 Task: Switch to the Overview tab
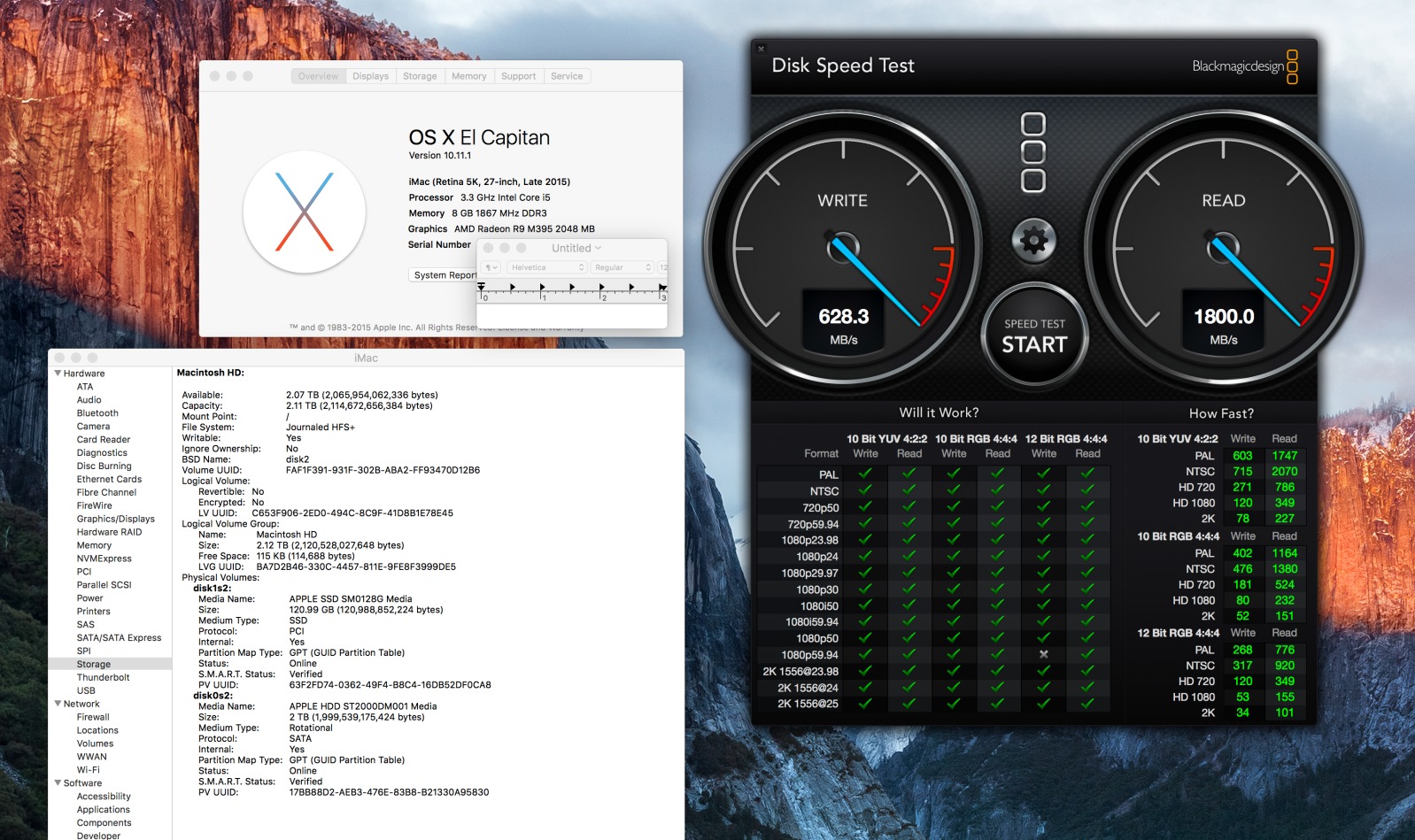pos(318,76)
